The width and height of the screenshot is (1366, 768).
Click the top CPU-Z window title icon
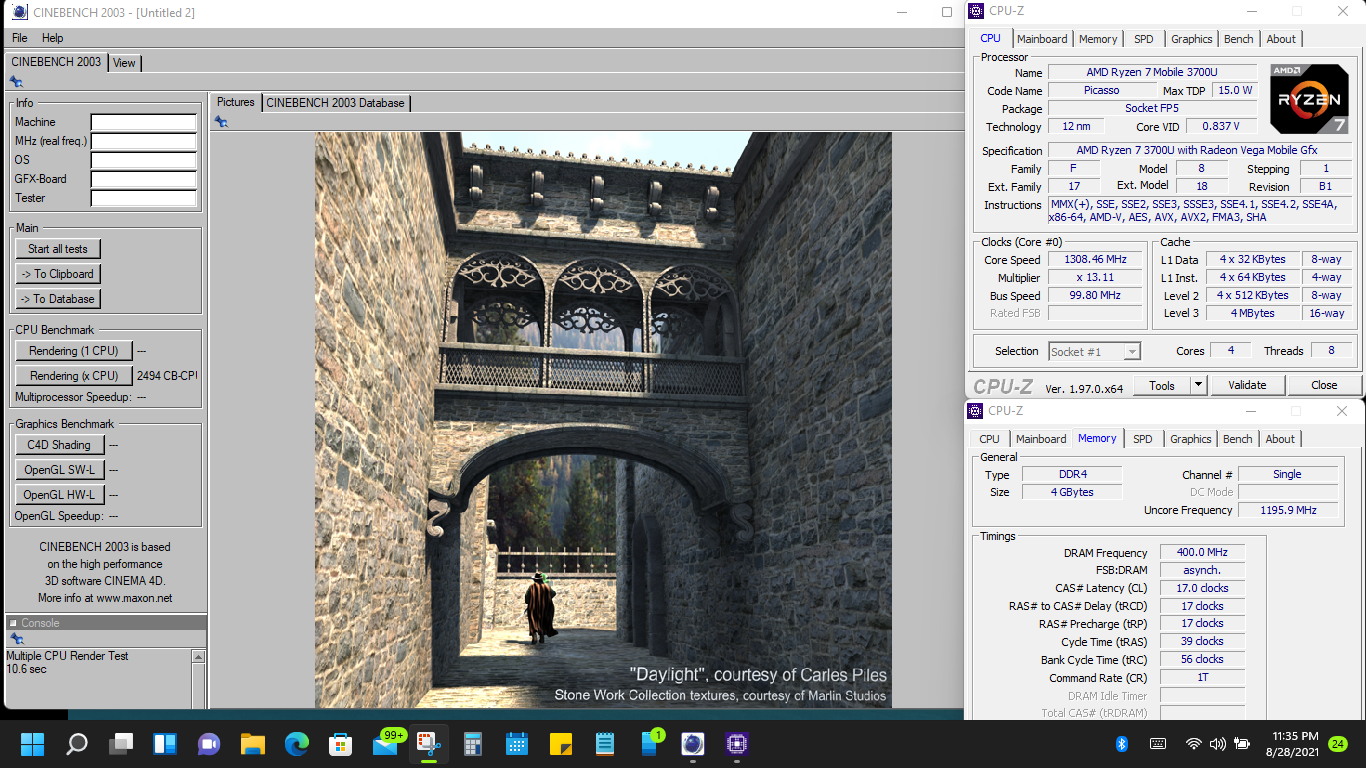(x=975, y=11)
